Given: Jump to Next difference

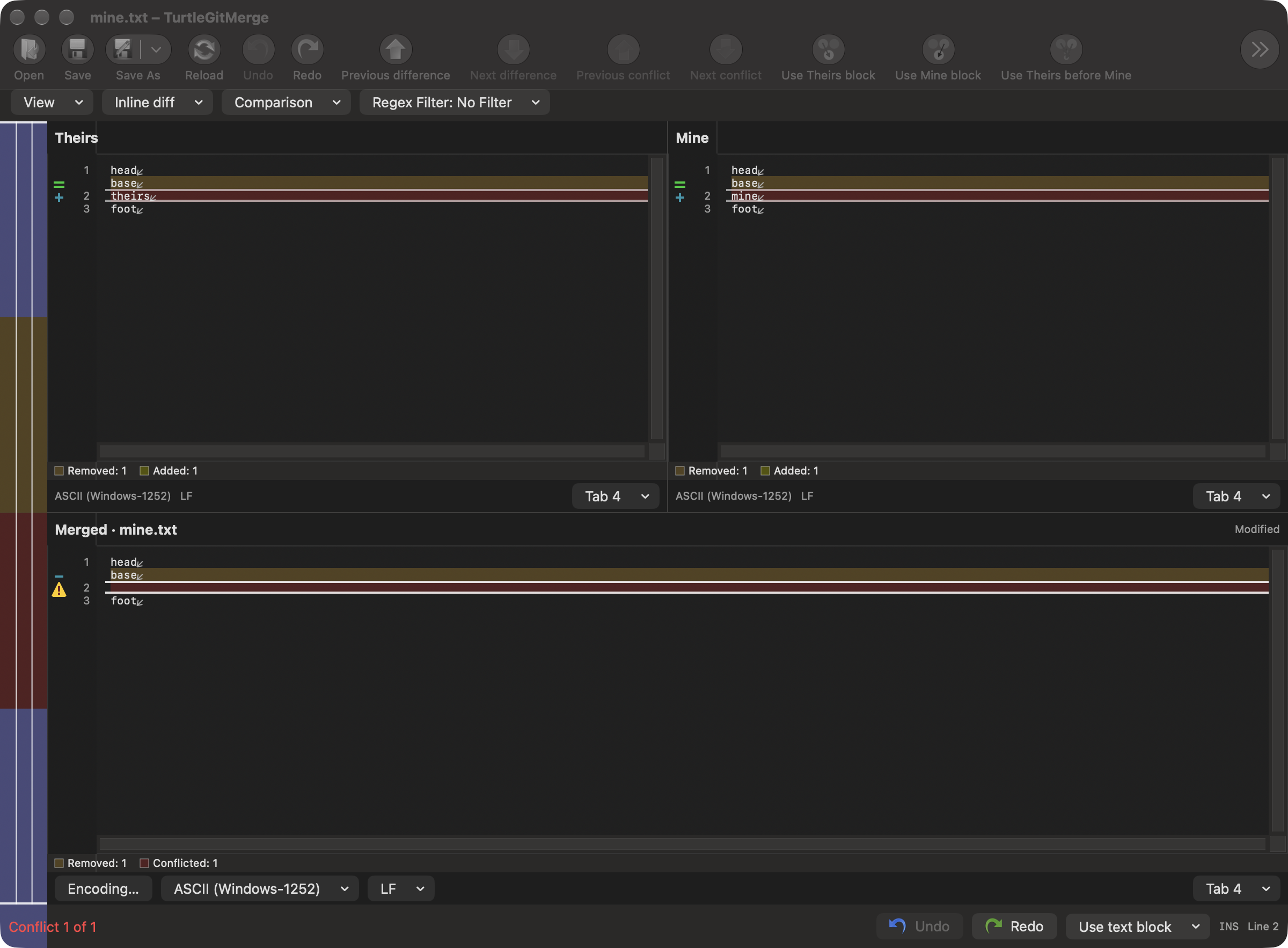Looking at the screenshot, I should point(514,49).
